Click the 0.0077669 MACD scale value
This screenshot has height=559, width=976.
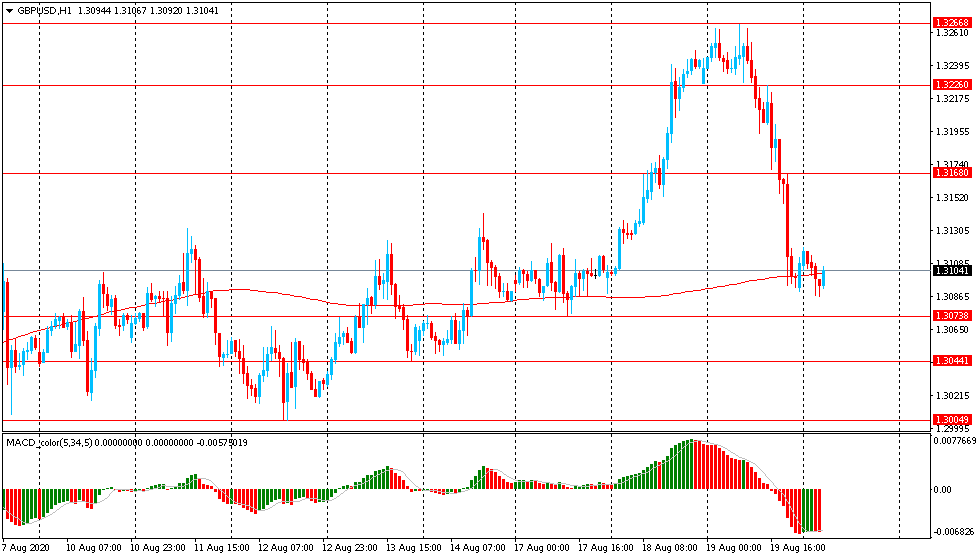pos(954,441)
